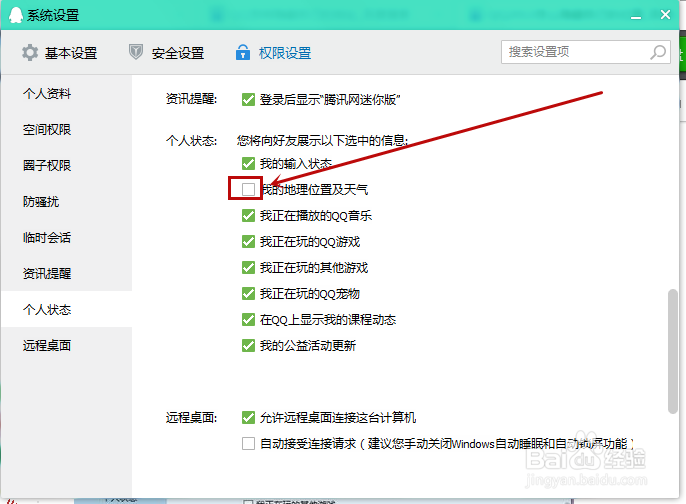Click the 个人状态: section label
The height and width of the screenshot is (504, 686).
[191, 141]
